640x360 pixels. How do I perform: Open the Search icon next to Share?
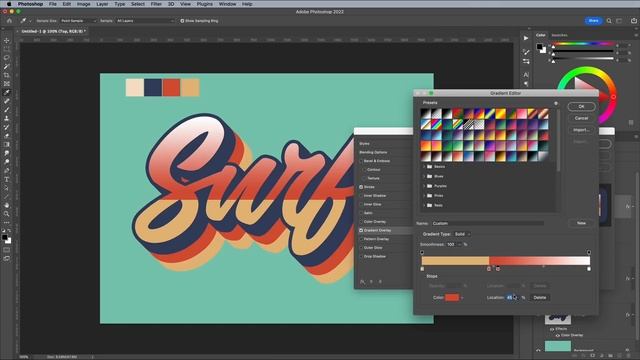point(609,21)
